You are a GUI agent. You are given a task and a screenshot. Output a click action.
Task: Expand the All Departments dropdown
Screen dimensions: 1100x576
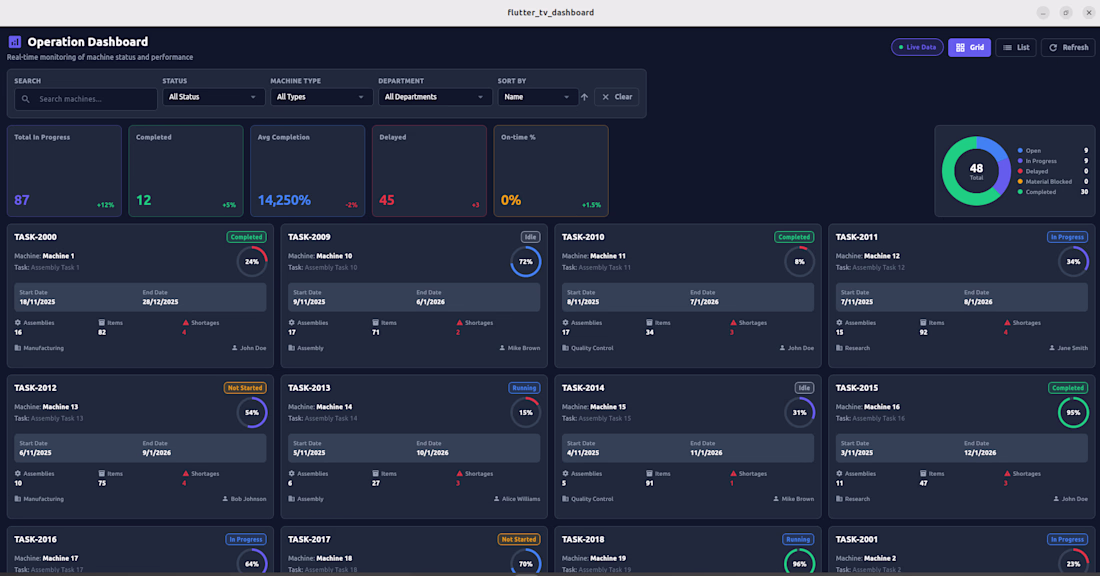(x=434, y=97)
